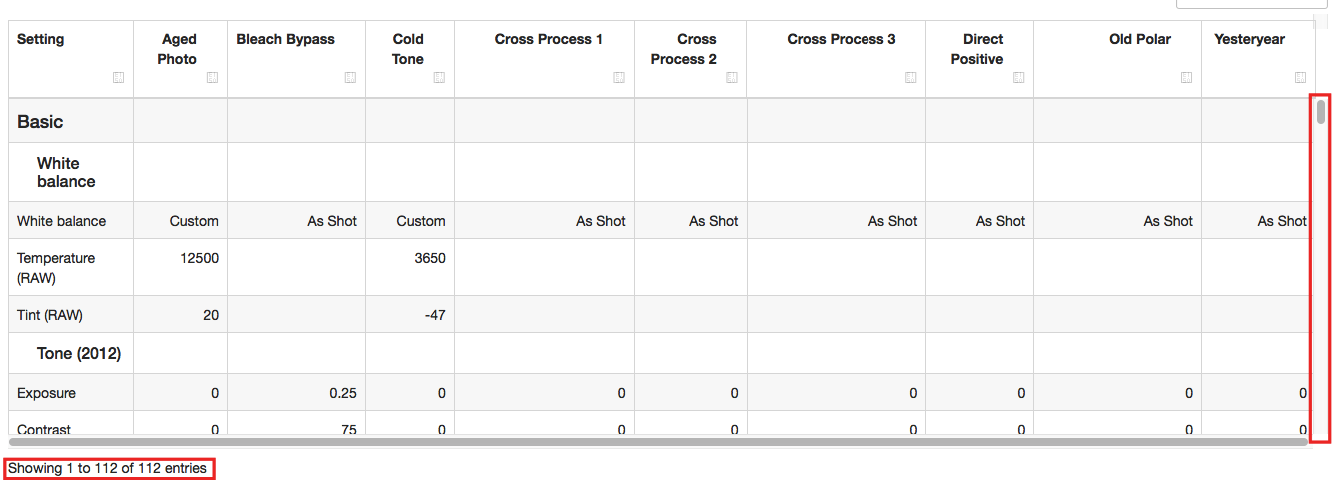Viewport: 1337px width, 481px height.
Task: Click the vertical scrollbar thumb
Action: (x=1321, y=110)
